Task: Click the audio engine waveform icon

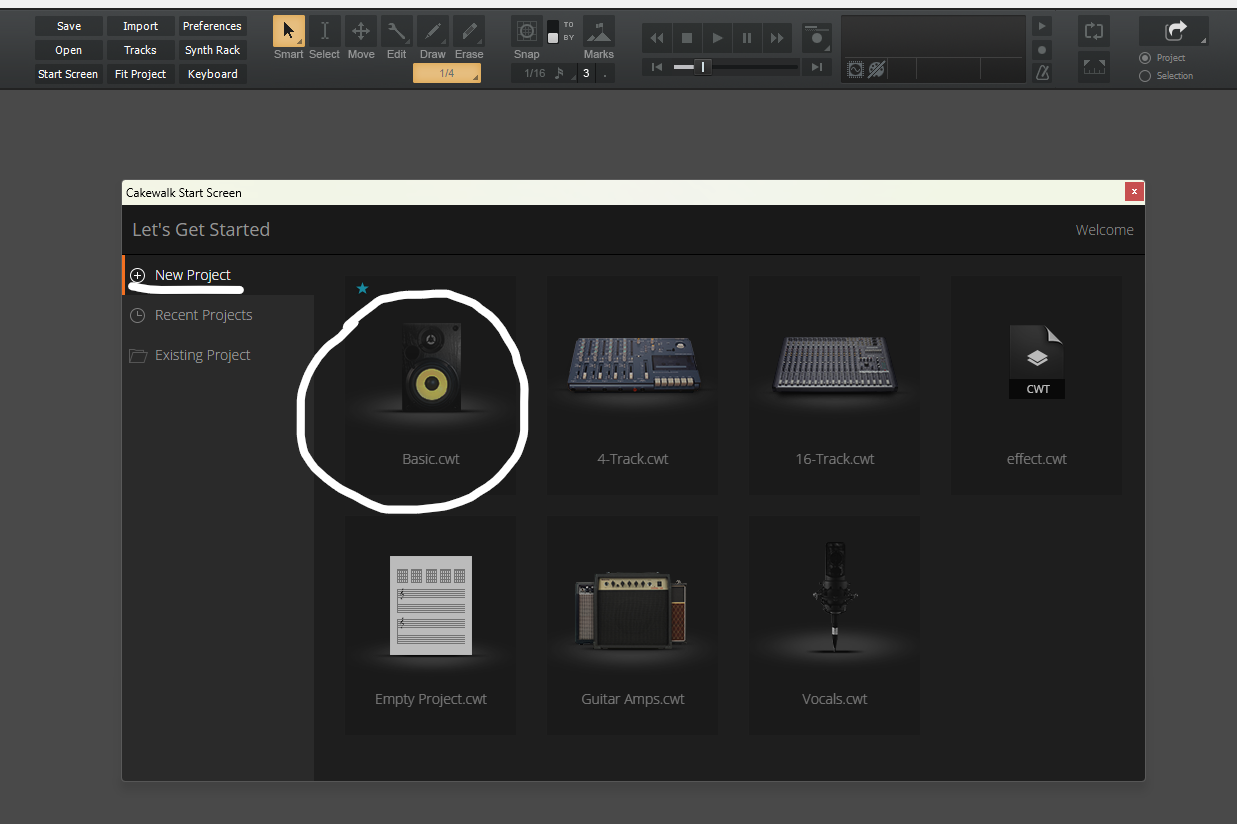Action: (x=855, y=69)
